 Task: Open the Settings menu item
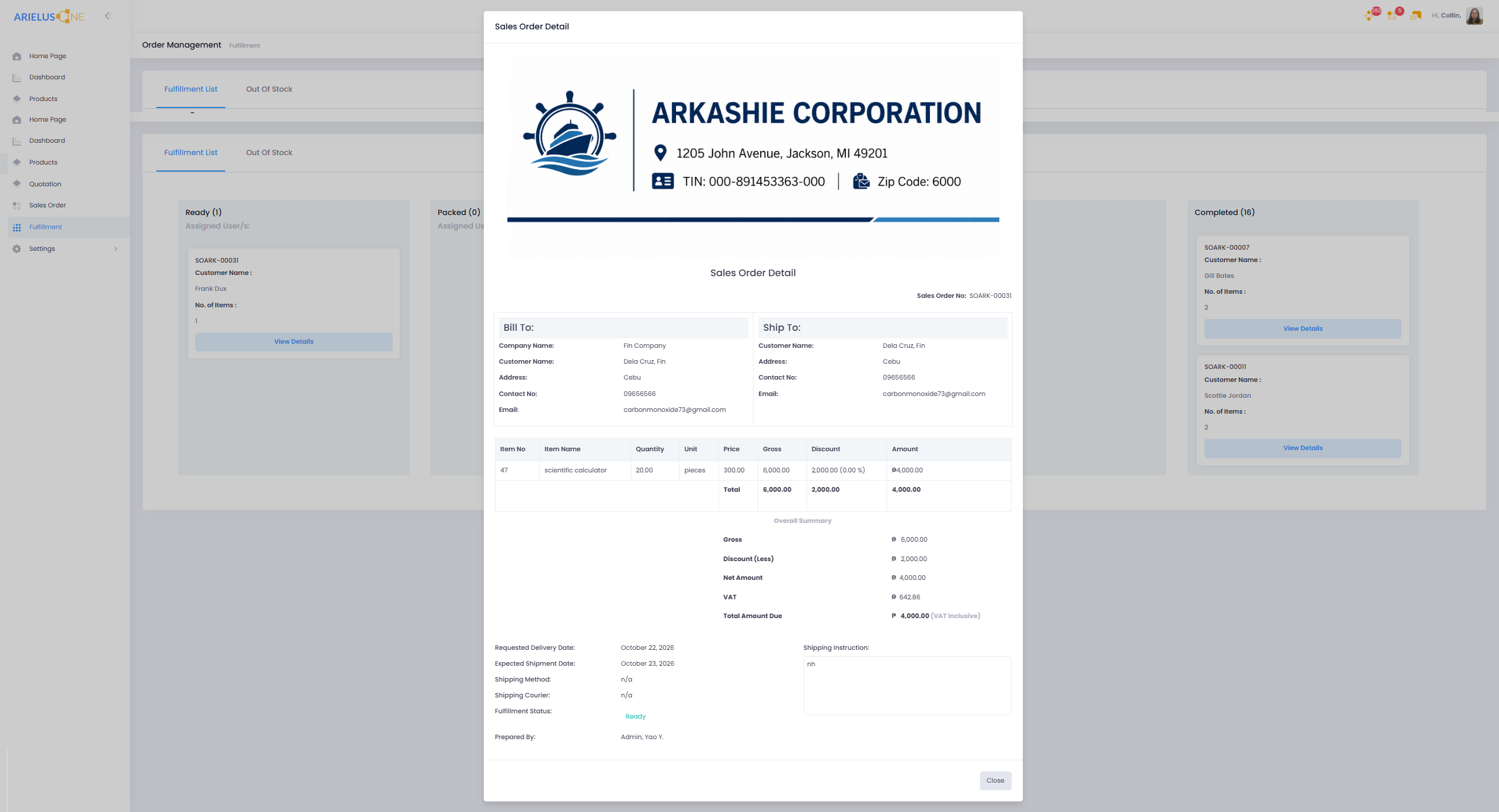click(42, 249)
